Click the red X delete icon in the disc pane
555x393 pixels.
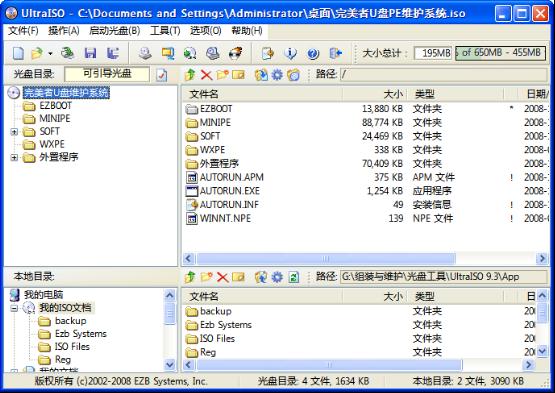(x=206, y=75)
